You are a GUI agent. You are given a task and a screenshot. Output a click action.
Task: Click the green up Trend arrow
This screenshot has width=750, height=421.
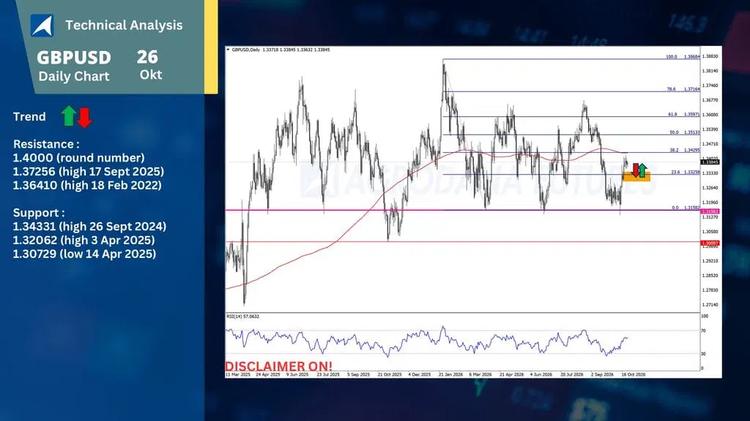69,116
